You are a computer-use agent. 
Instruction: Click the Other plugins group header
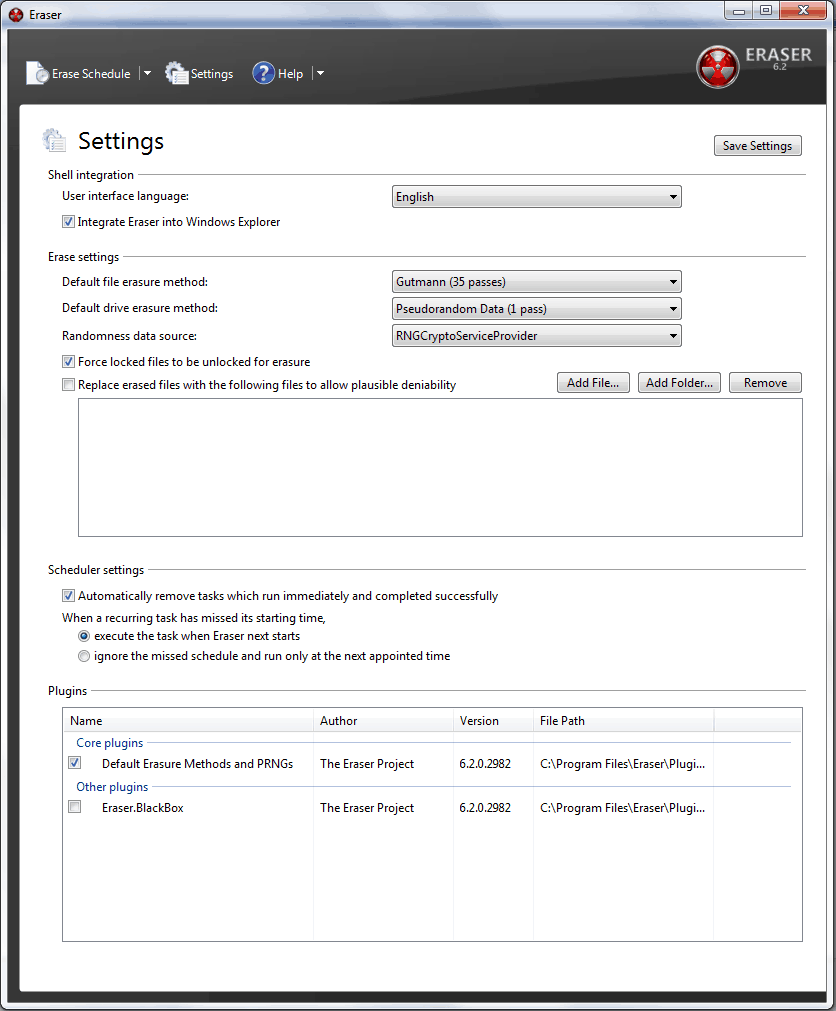click(112, 787)
